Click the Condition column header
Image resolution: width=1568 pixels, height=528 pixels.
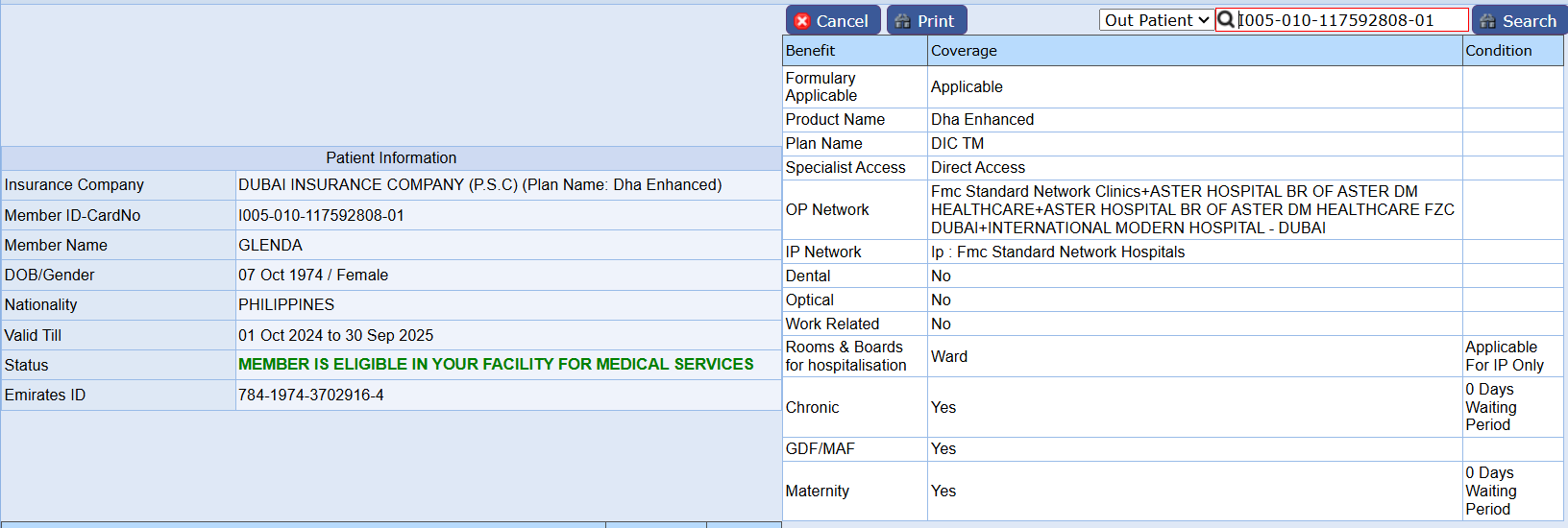[x=1498, y=51]
